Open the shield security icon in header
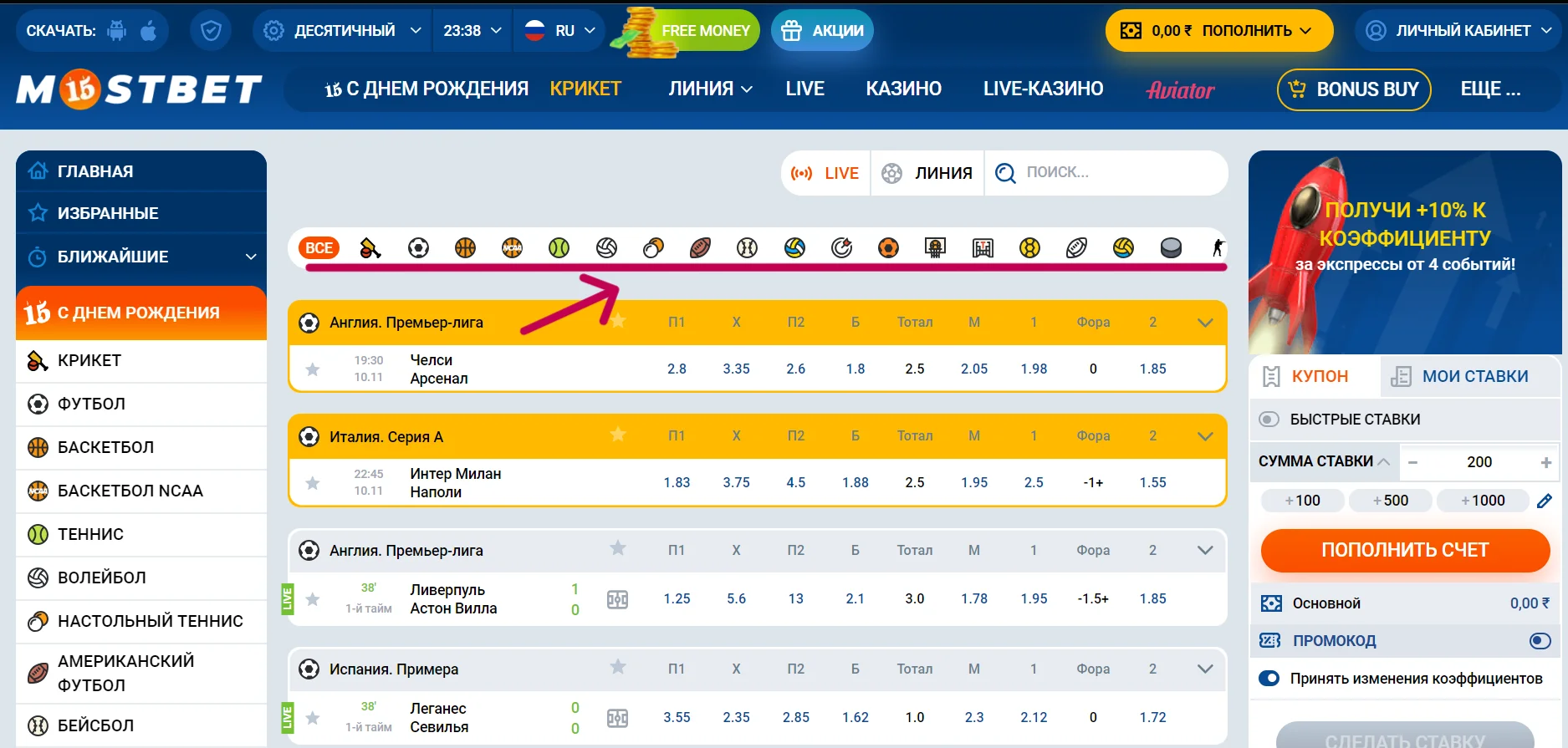 point(211,31)
